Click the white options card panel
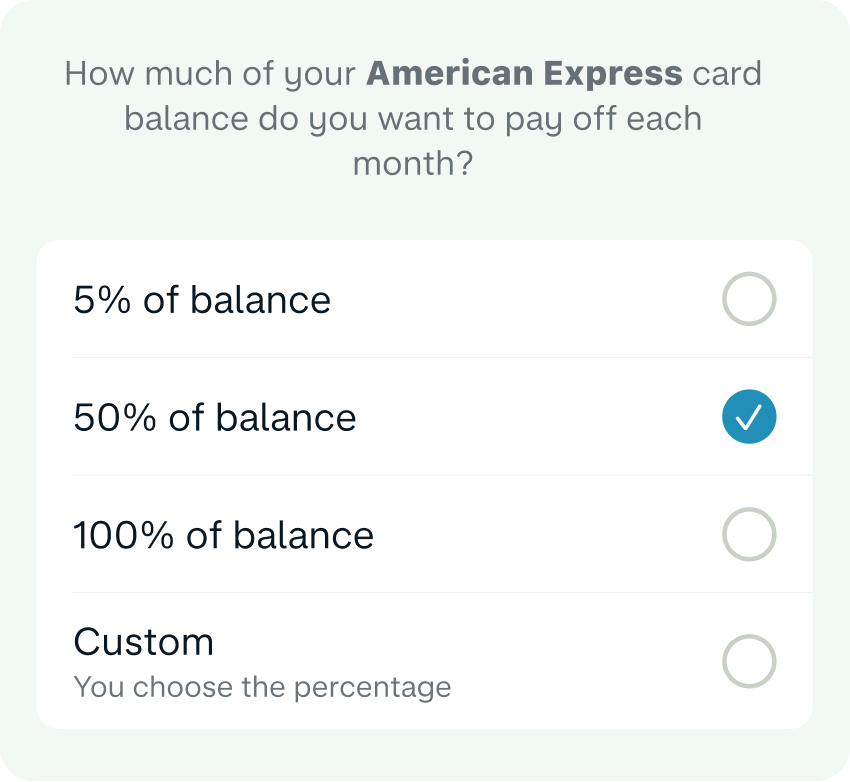This screenshot has width=850, height=782. [x=425, y=480]
